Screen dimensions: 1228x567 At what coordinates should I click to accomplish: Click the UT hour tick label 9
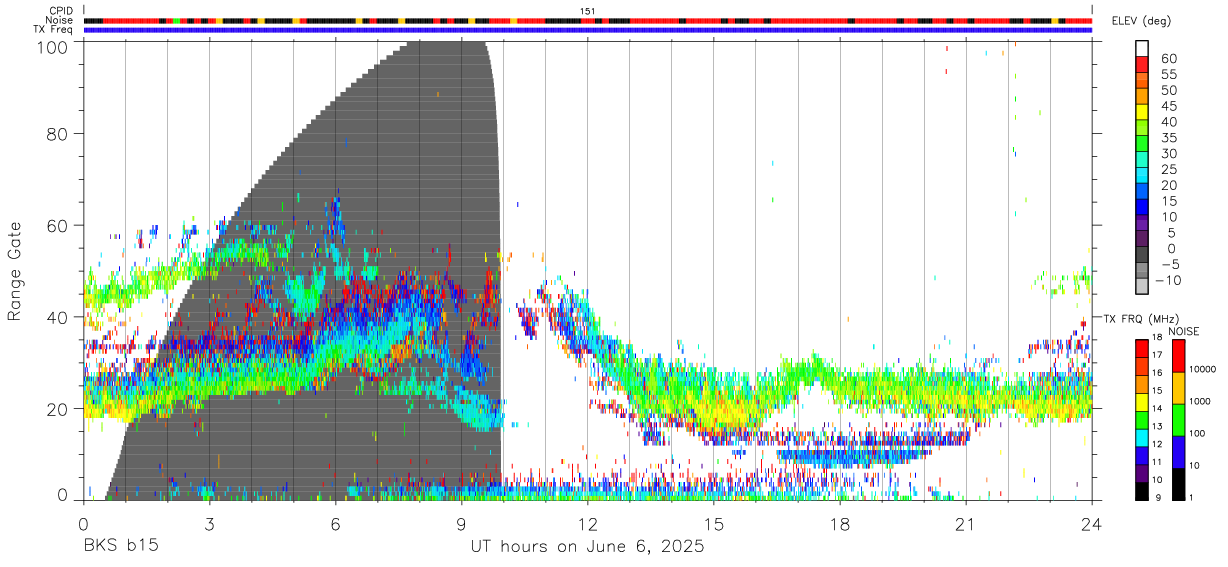click(462, 522)
